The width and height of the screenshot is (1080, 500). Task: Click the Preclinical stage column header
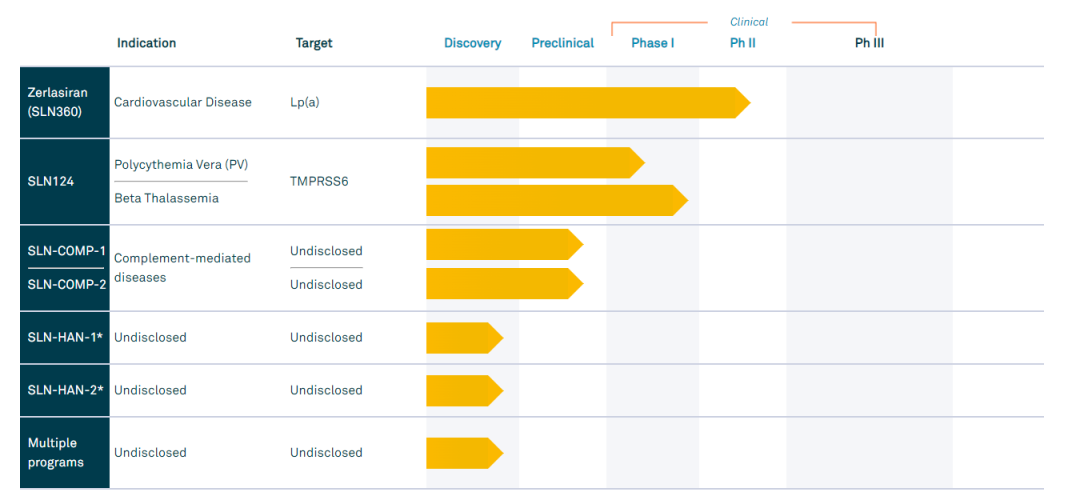click(x=563, y=43)
